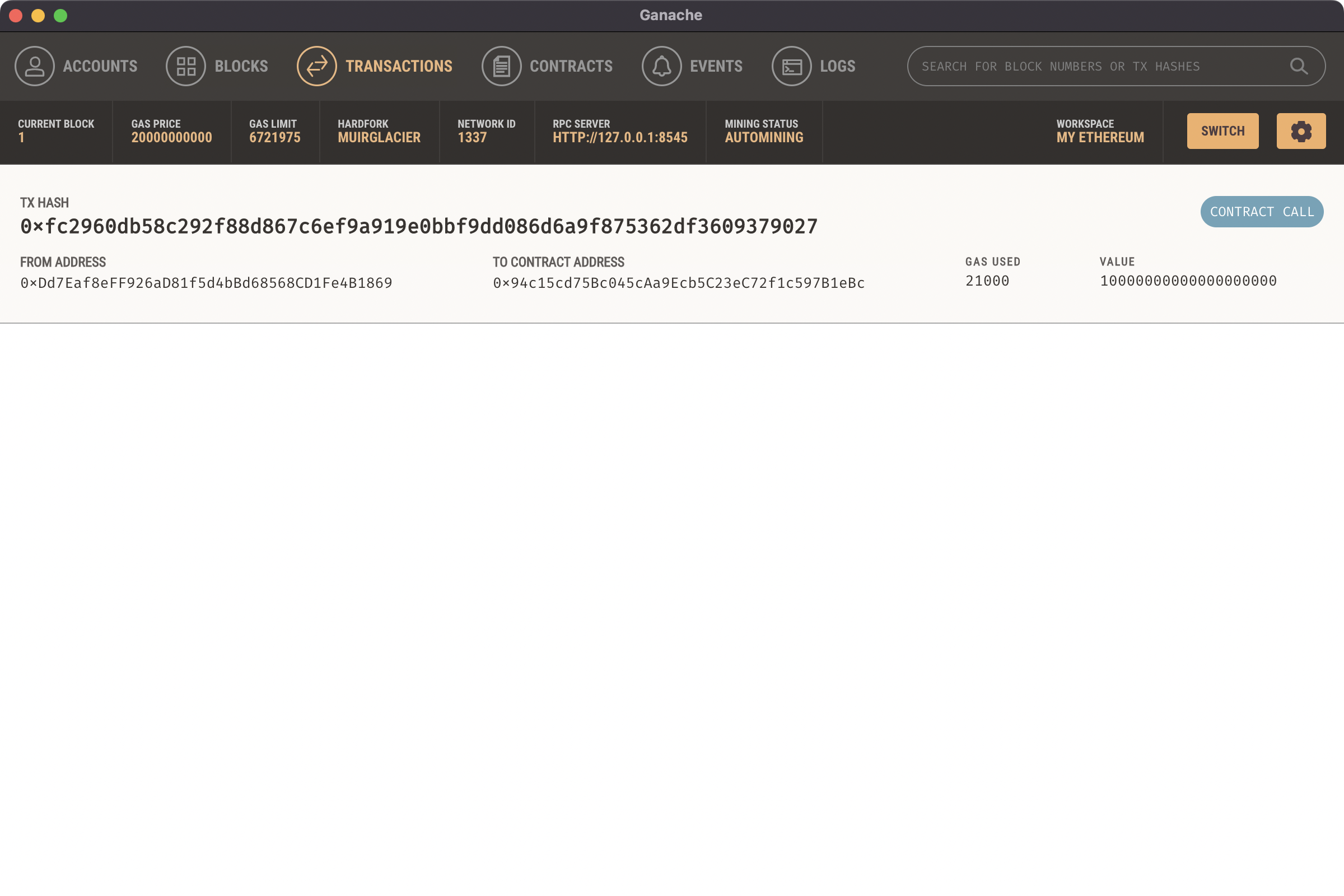Click the current block number 1
Screen dimensions: 1344x896
coord(21,138)
